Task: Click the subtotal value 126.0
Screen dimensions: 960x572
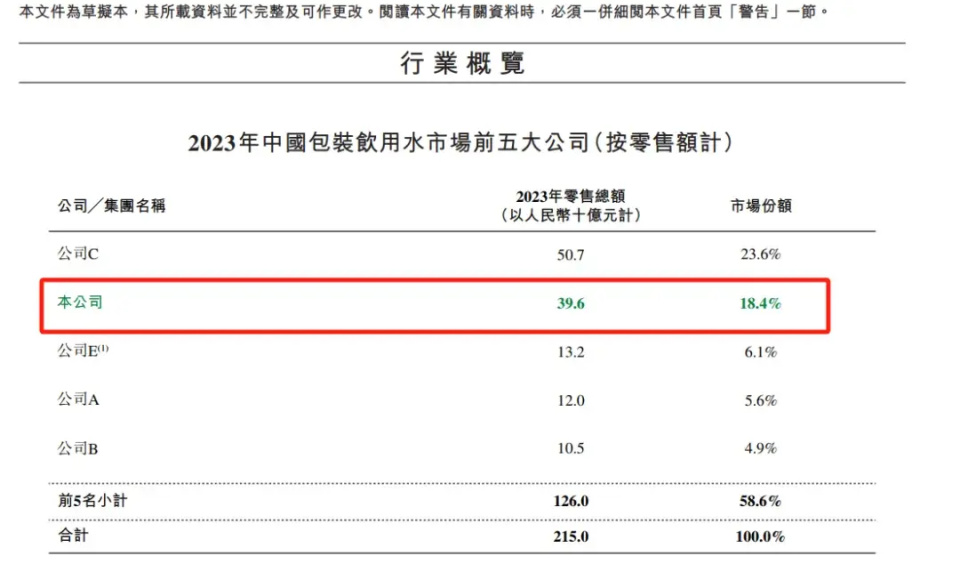Action: click(571, 501)
